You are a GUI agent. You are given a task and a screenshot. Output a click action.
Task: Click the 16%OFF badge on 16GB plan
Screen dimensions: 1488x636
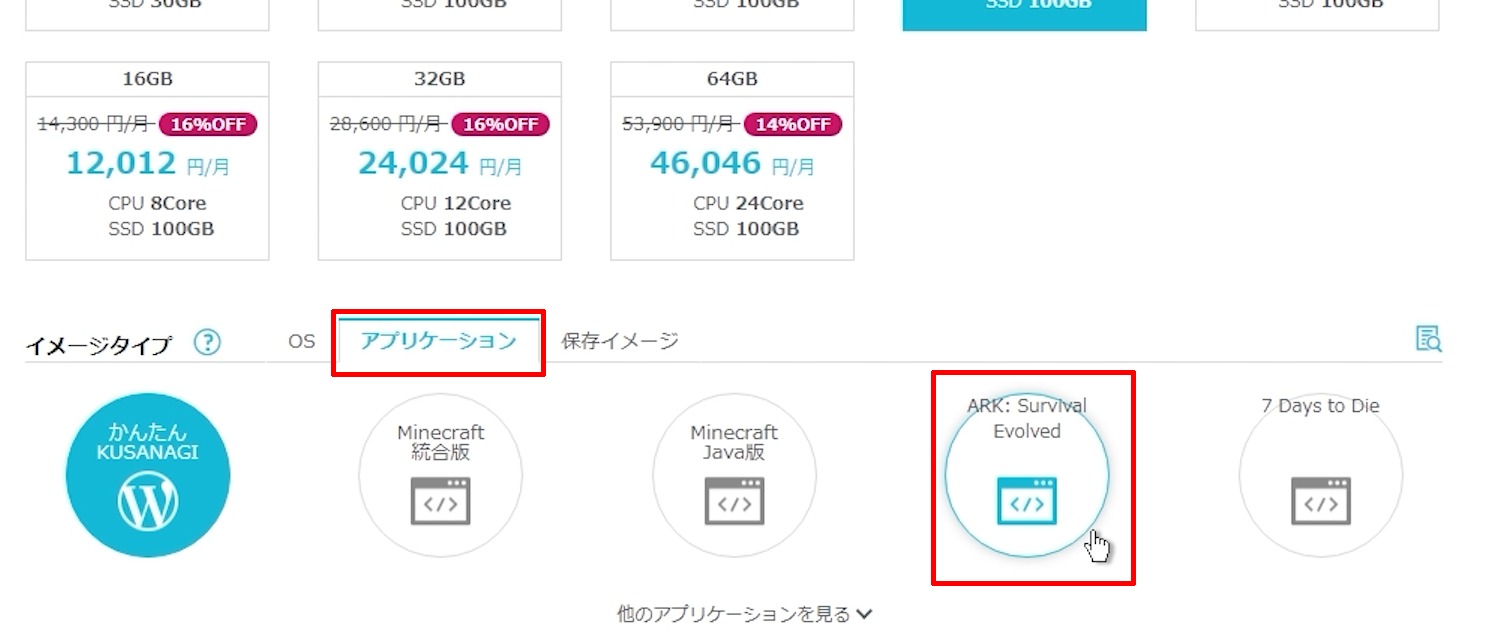coord(208,124)
